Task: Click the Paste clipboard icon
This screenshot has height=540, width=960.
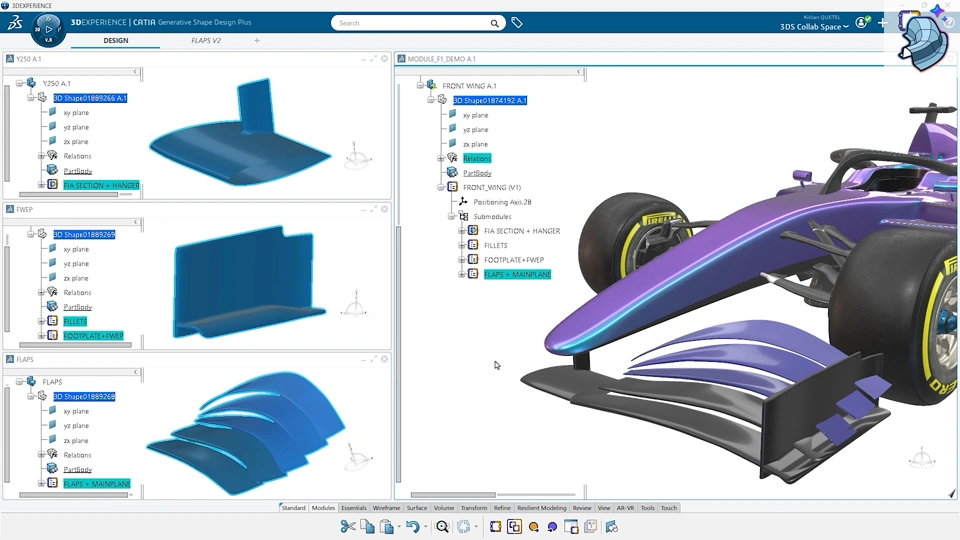Action: [387, 527]
